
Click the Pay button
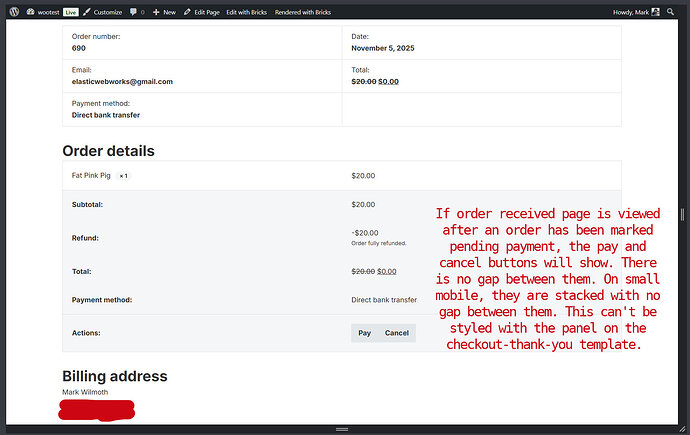[364, 333]
